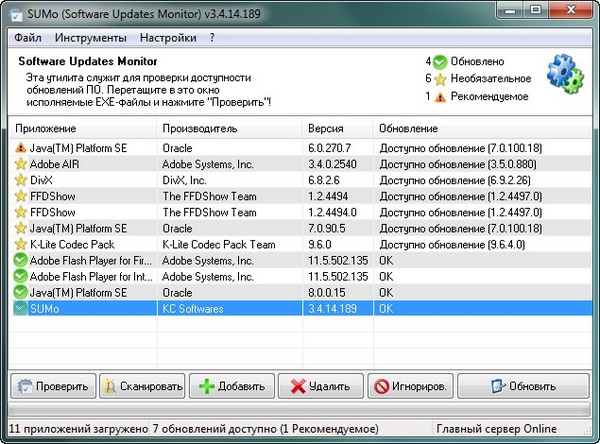The height and width of the screenshot is (444, 600).
Task: Open the ? help menu
Action: tap(212, 38)
